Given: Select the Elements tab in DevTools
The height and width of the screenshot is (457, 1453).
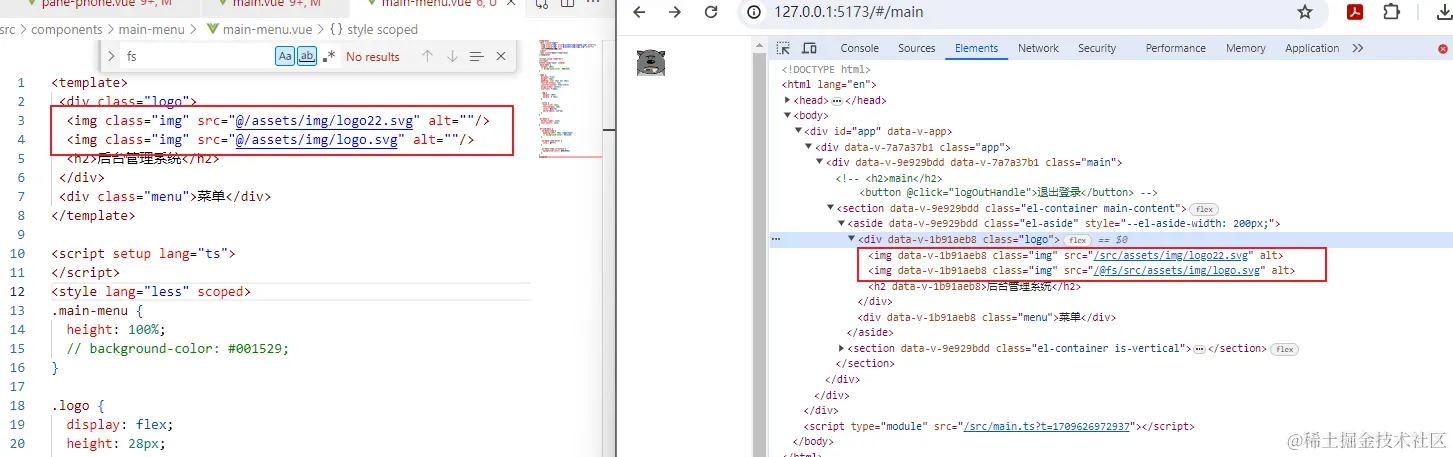Looking at the screenshot, I should click(x=976, y=48).
